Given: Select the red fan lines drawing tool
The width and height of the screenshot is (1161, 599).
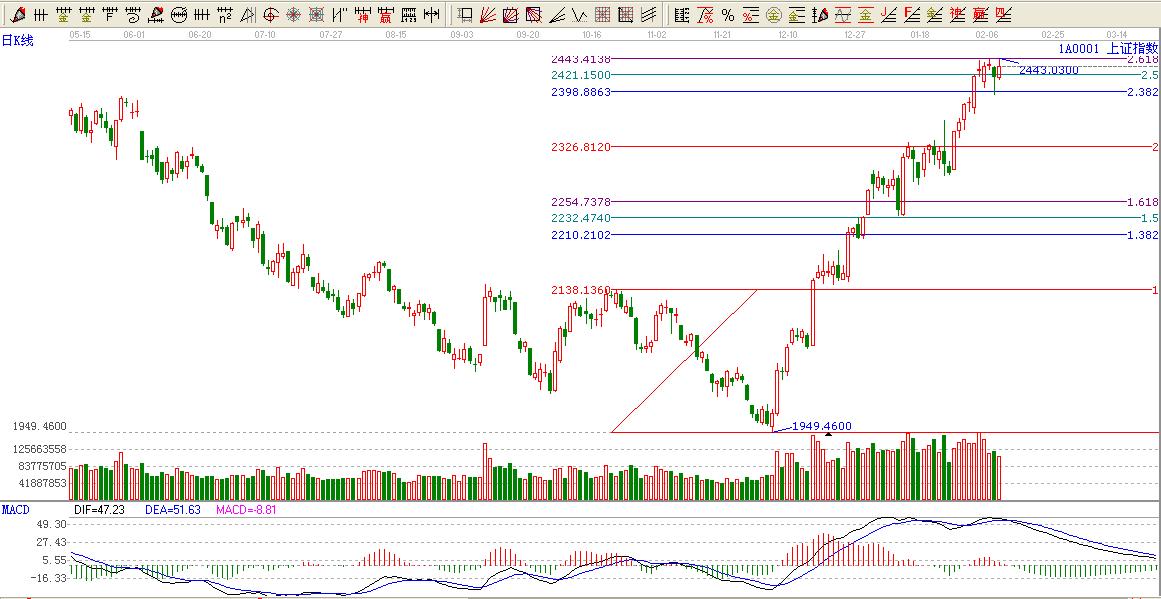Looking at the screenshot, I should click(x=487, y=15).
